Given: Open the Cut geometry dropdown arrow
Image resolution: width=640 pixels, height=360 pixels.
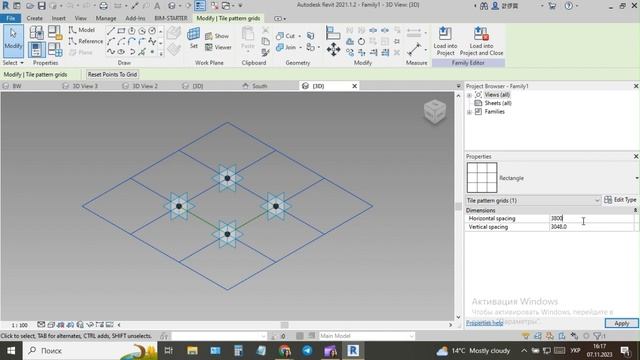Looking at the screenshot, I should [x=299, y=36].
